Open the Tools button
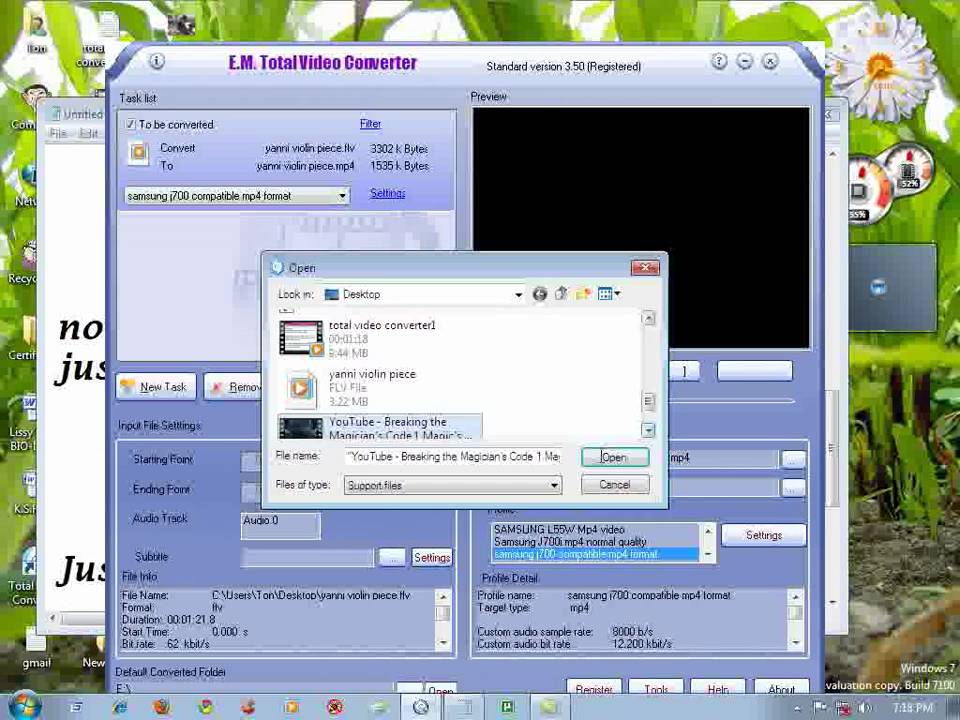The height and width of the screenshot is (720, 960). click(x=656, y=689)
